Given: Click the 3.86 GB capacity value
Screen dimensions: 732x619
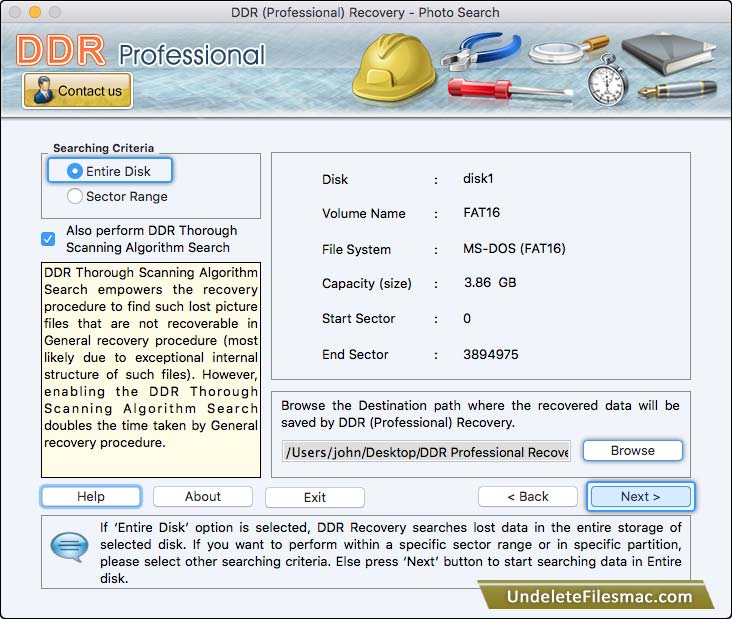Looking at the screenshot, I should click(490, 282).
